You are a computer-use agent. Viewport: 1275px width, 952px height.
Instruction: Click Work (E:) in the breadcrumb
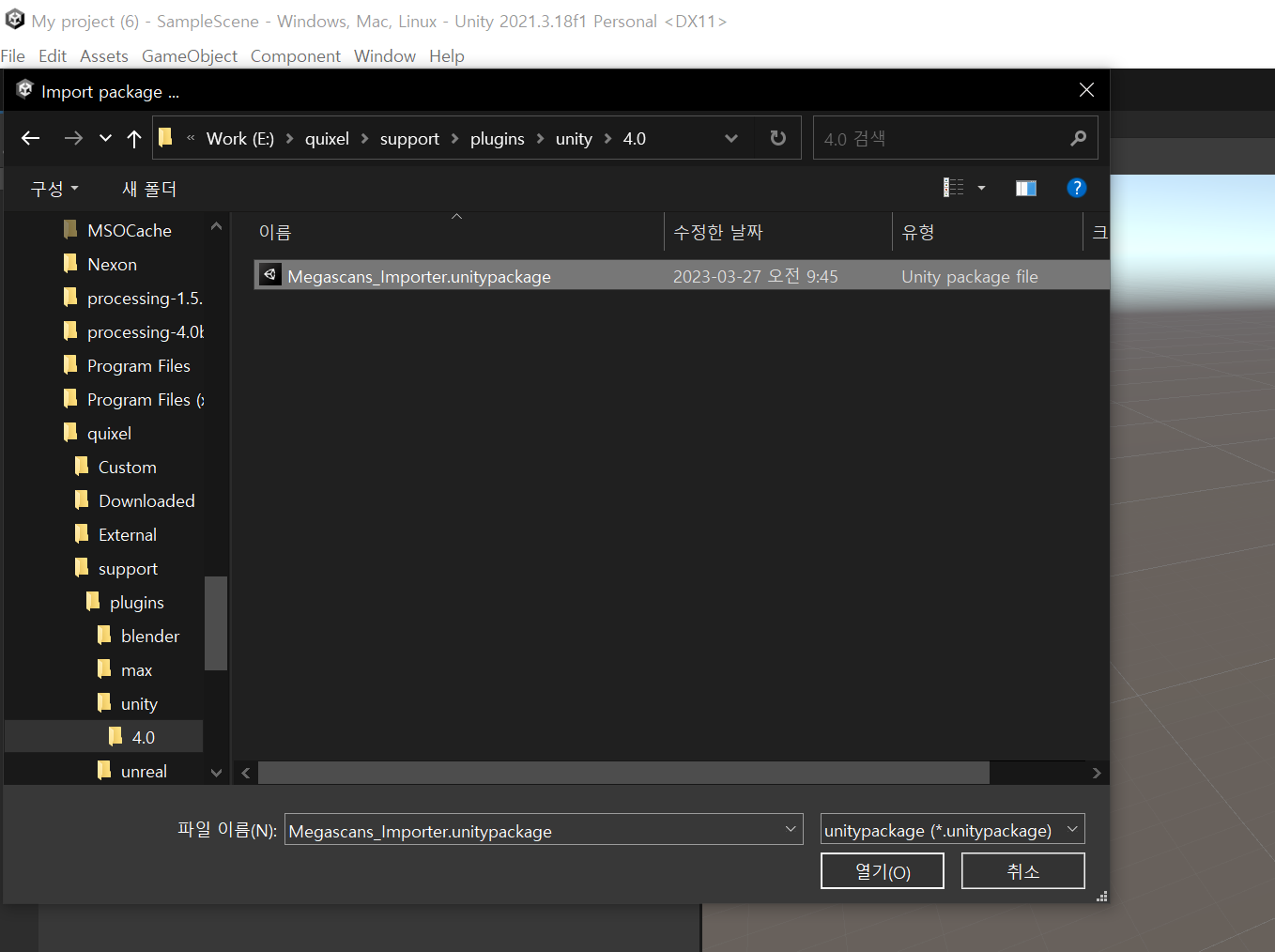click(240, 138)
